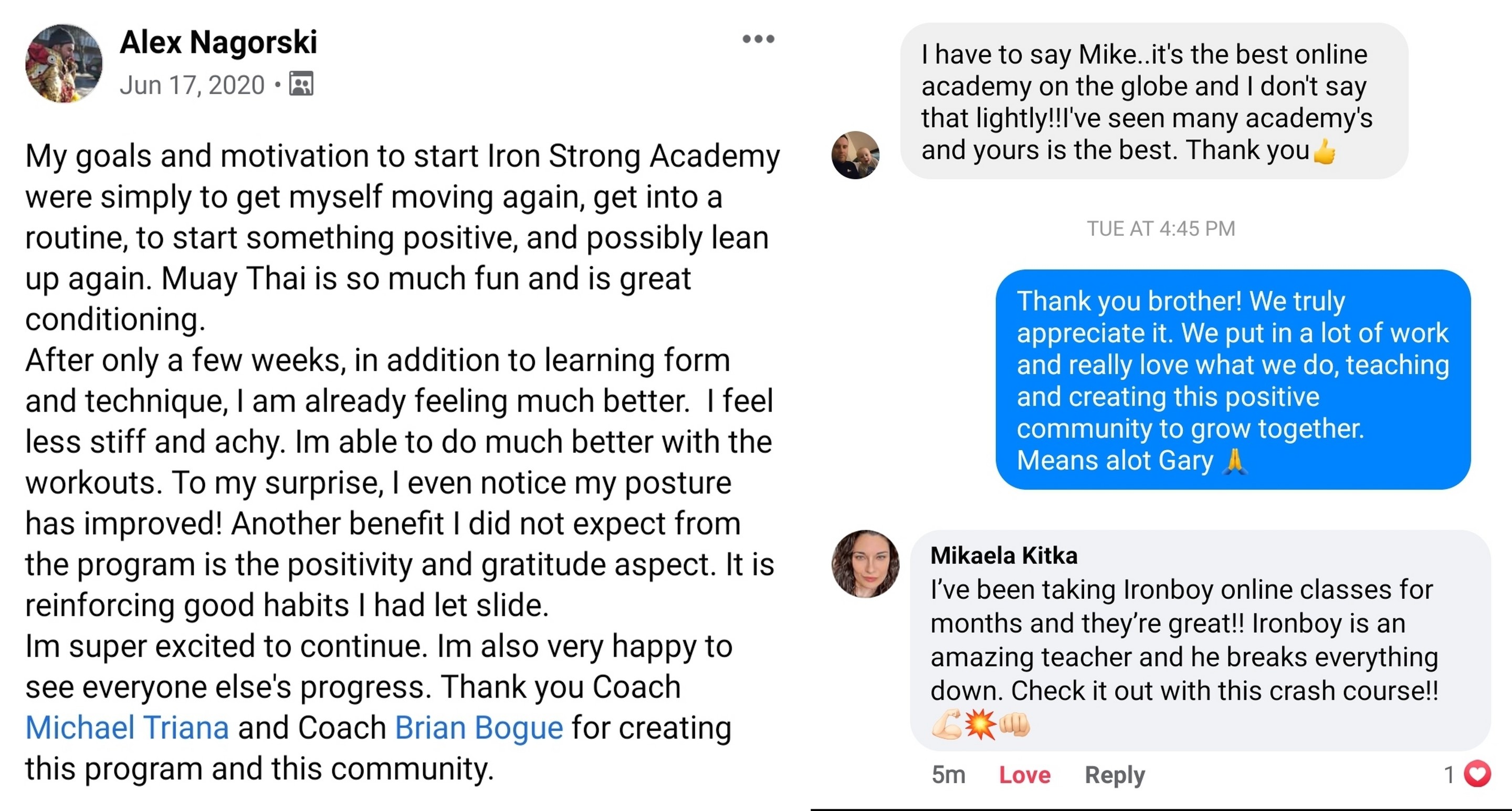The width and height of the screenshot is (1512, 811).
Task: Click the thumbs up emoji in message
Action: click(x=1324, y=151)
